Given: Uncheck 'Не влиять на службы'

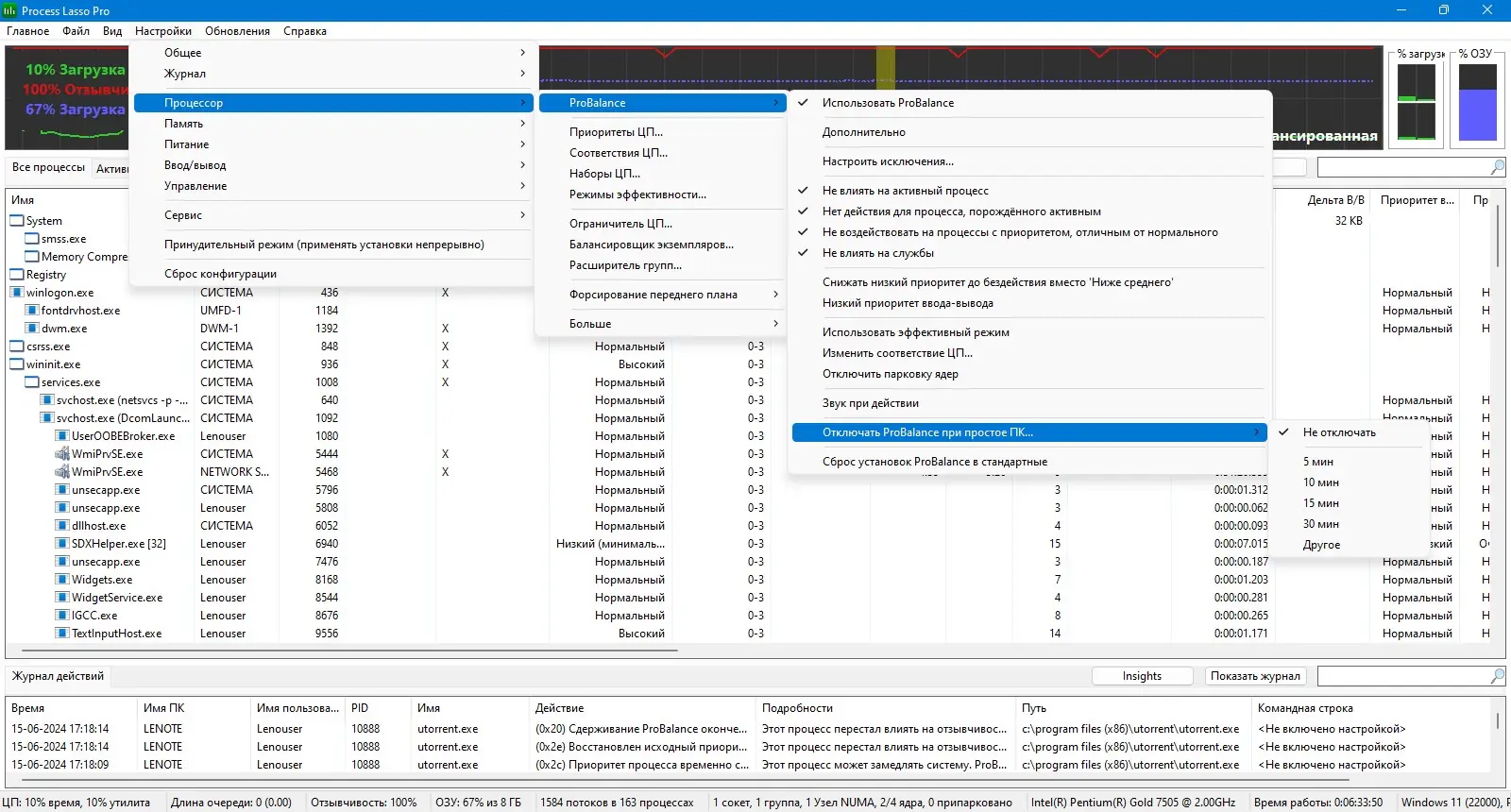Looking at the screenshot, I should coord(1029,253).
